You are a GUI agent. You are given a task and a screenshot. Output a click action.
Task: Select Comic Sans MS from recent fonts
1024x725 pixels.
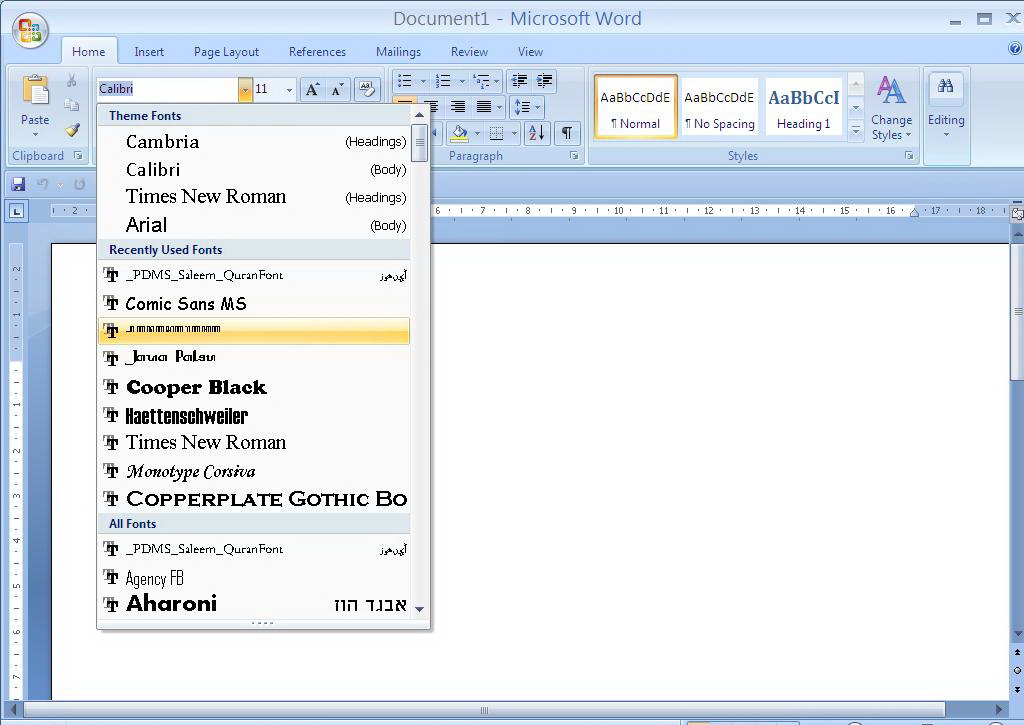(254, 303)
